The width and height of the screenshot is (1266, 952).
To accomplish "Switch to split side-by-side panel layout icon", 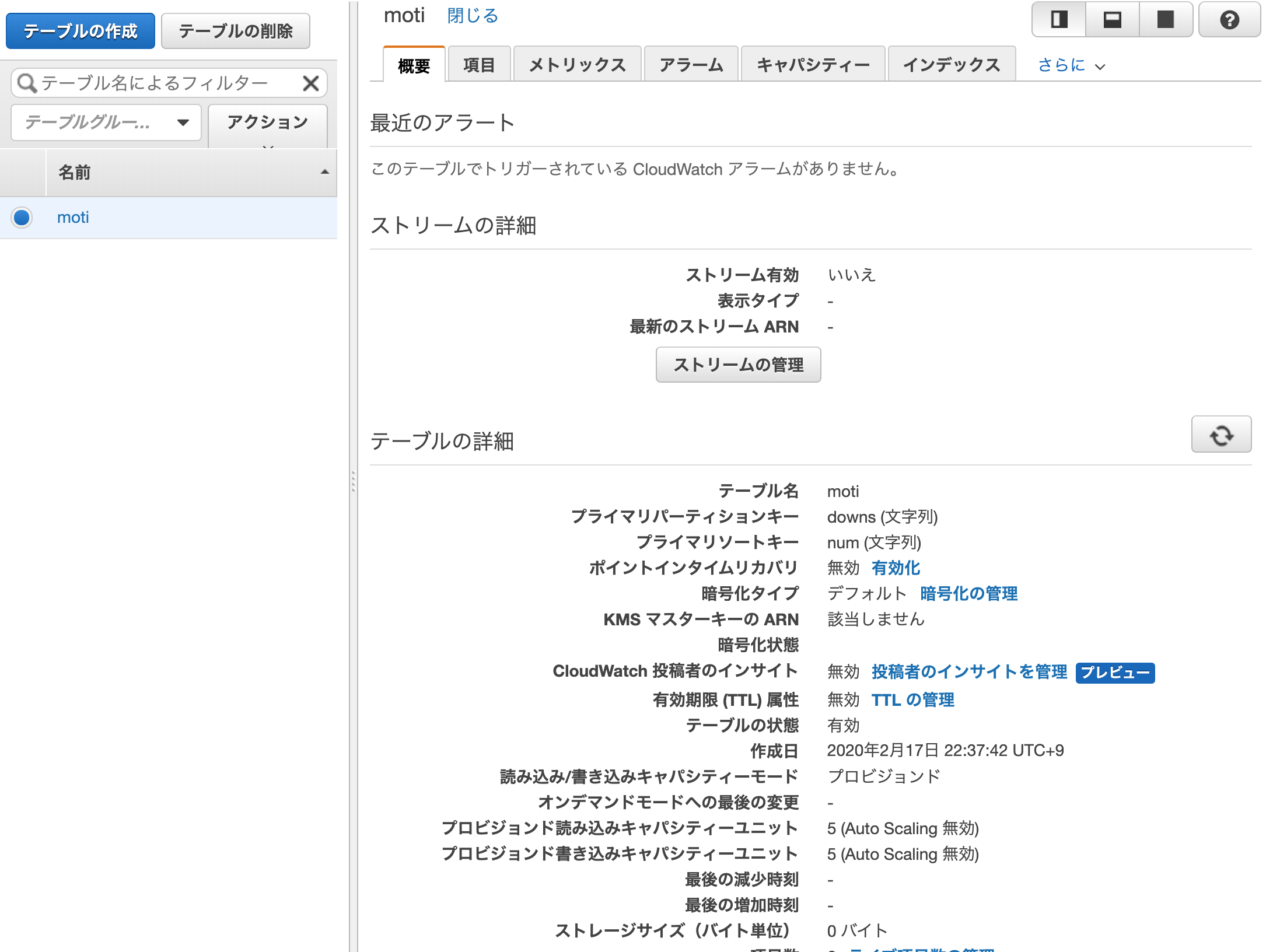I will (x=1059, y=20).
